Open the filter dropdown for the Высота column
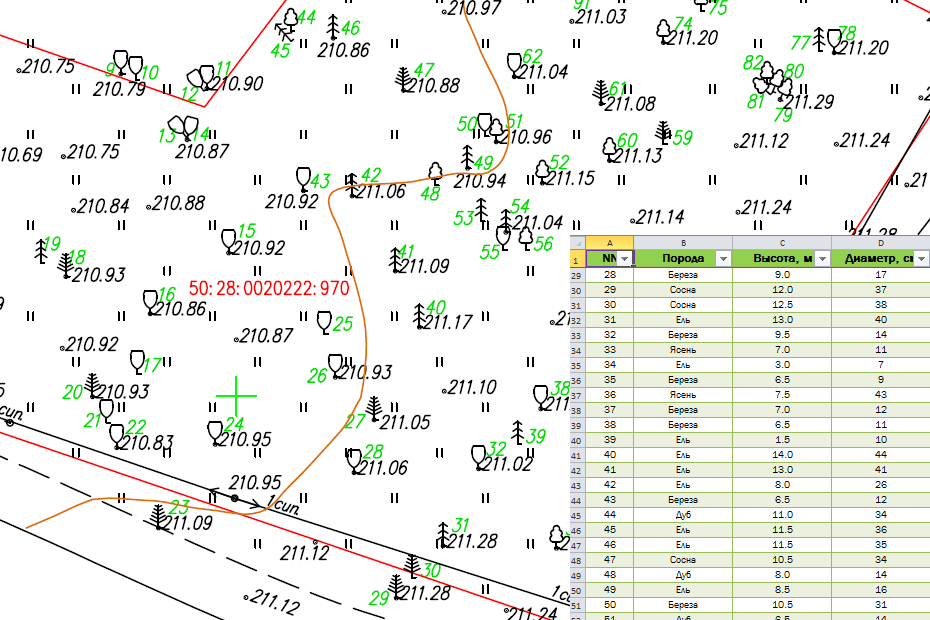This screenshot has height=620, width=930. coord(821,259)
